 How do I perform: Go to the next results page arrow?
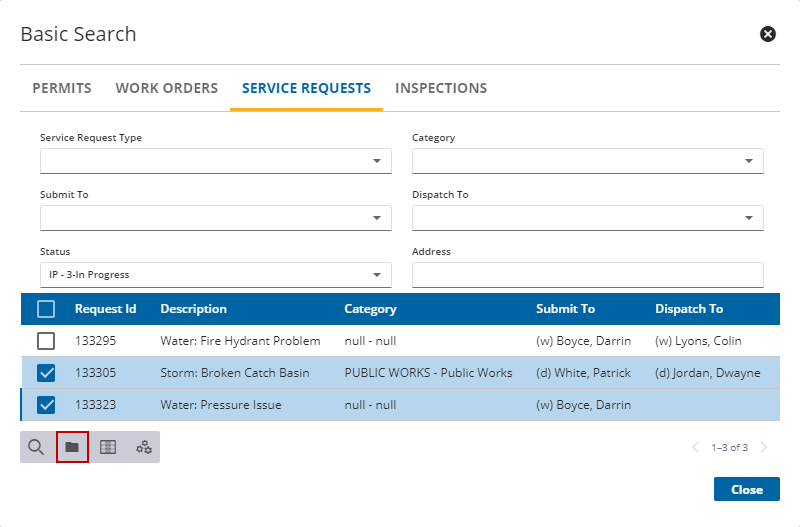point(765,447)
